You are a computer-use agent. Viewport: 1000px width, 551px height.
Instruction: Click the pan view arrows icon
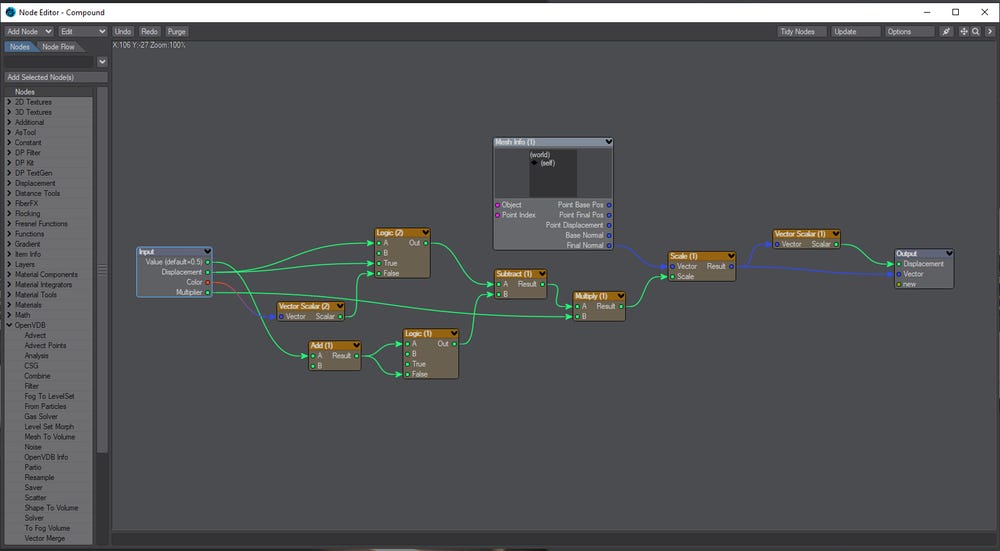tap(964, 31)
